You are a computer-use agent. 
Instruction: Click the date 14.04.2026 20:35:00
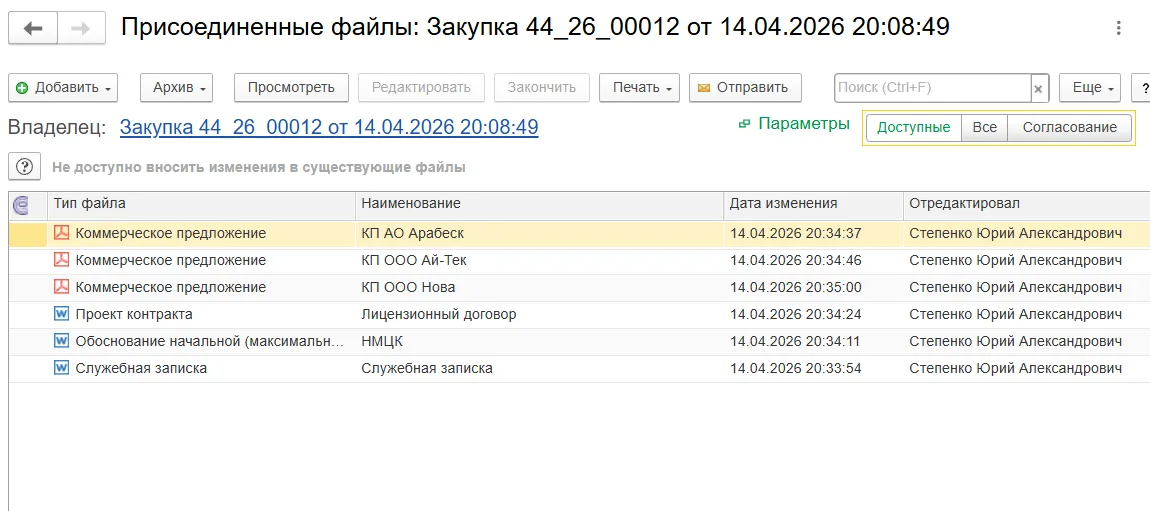coord(796,288)
